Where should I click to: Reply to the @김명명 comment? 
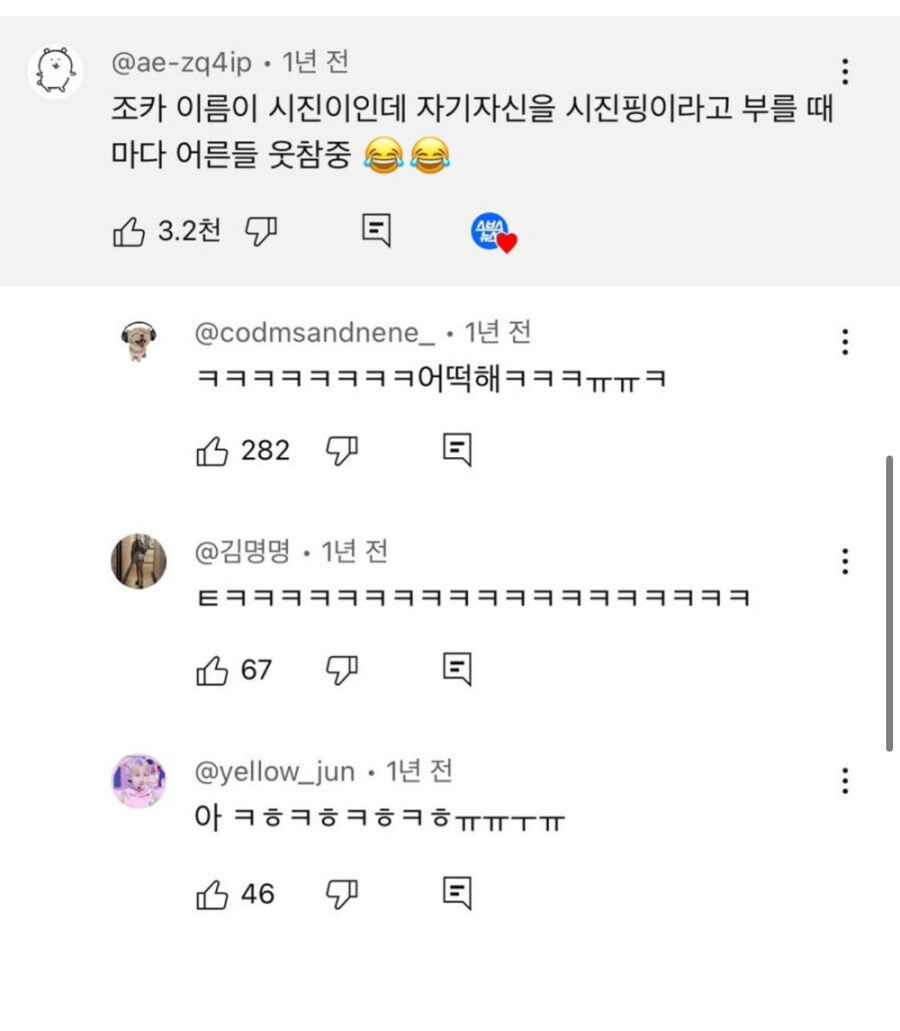(457, 670)
